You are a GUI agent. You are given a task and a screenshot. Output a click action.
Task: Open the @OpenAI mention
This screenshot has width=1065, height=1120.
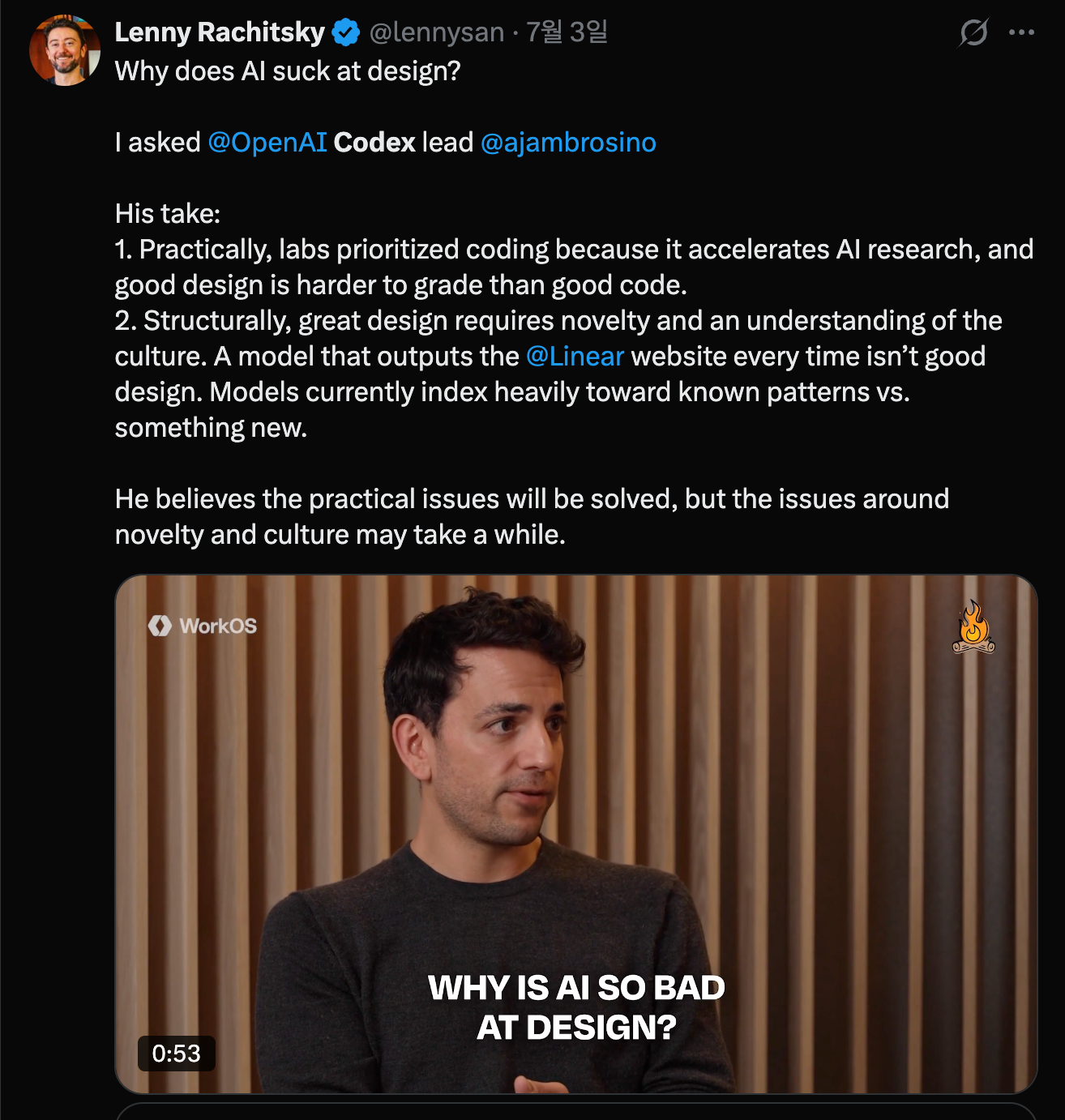pos(267,143)
